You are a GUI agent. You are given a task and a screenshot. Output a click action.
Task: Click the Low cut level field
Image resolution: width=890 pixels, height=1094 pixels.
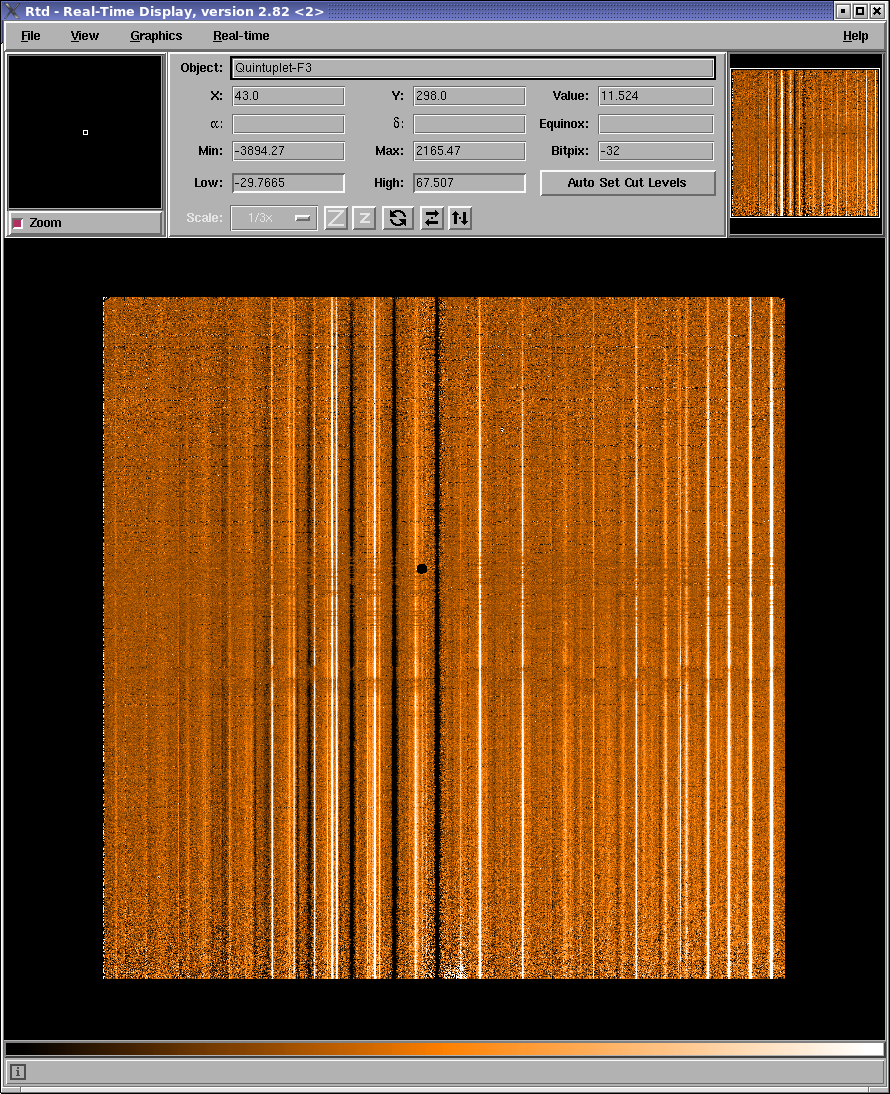pos(288,183)
